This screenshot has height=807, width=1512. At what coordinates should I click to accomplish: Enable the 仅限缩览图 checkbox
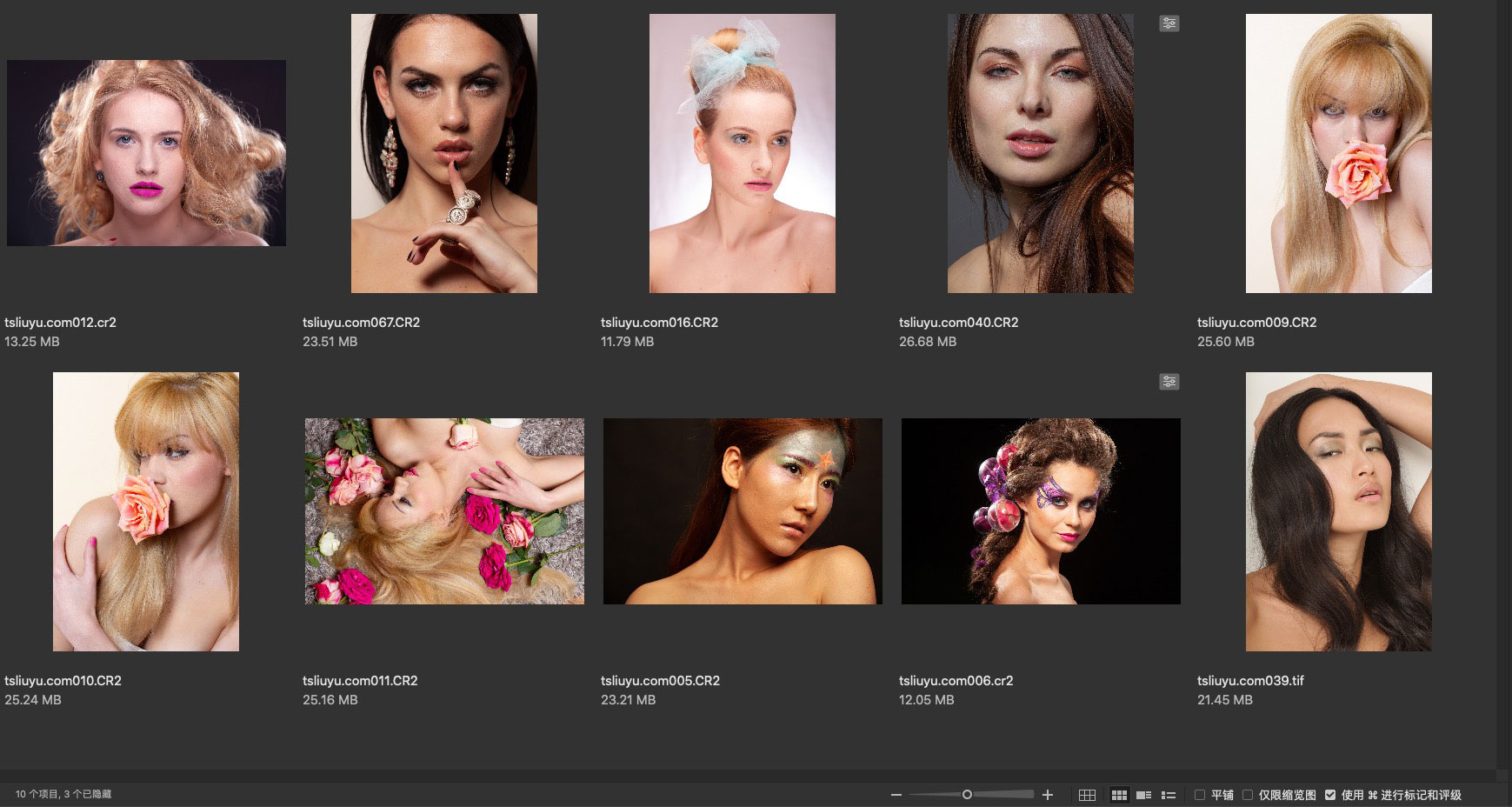(x=1248, y=795)
